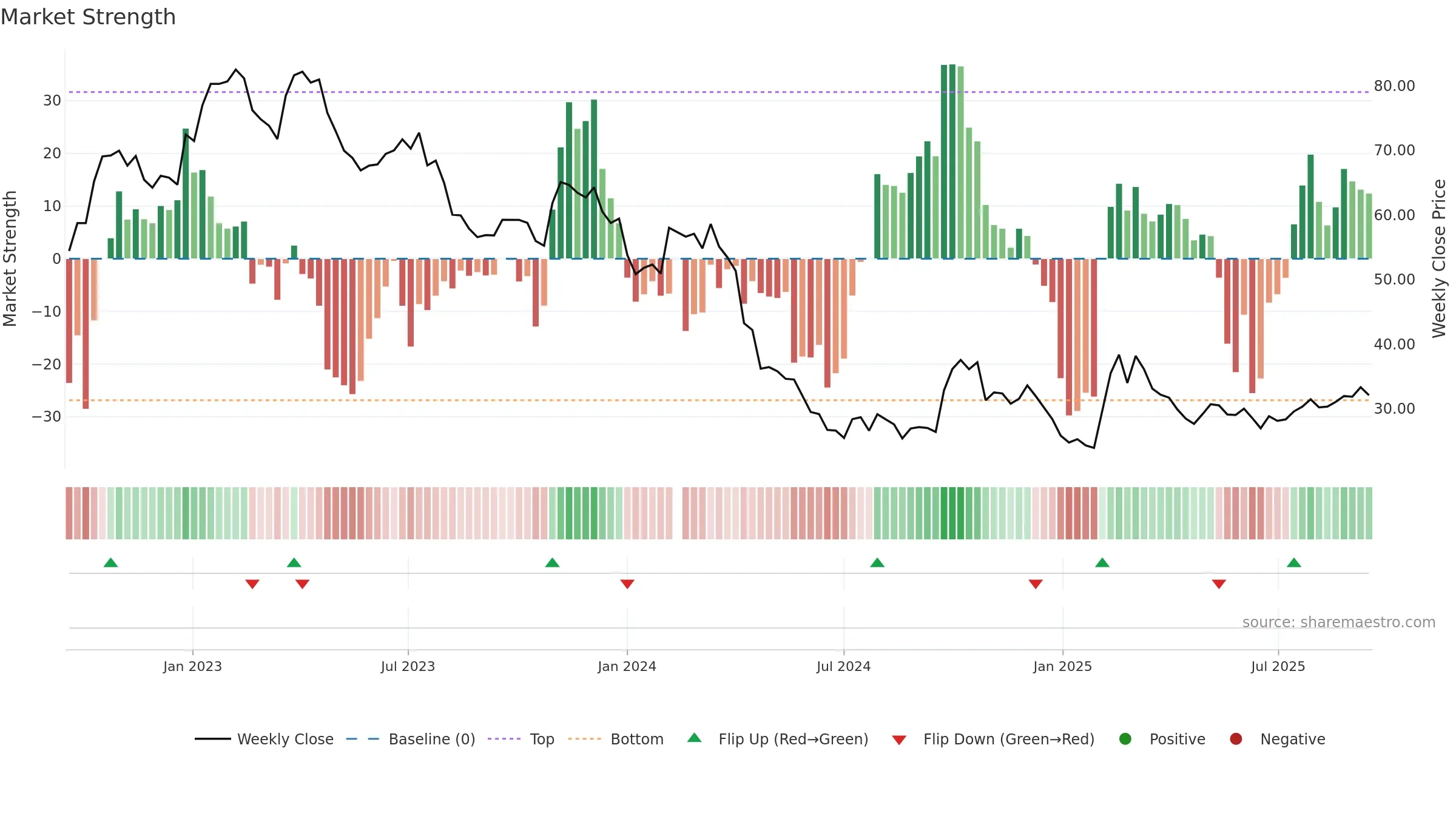Click the first green flip-up marker before Jan 2023

pos(110,562)
